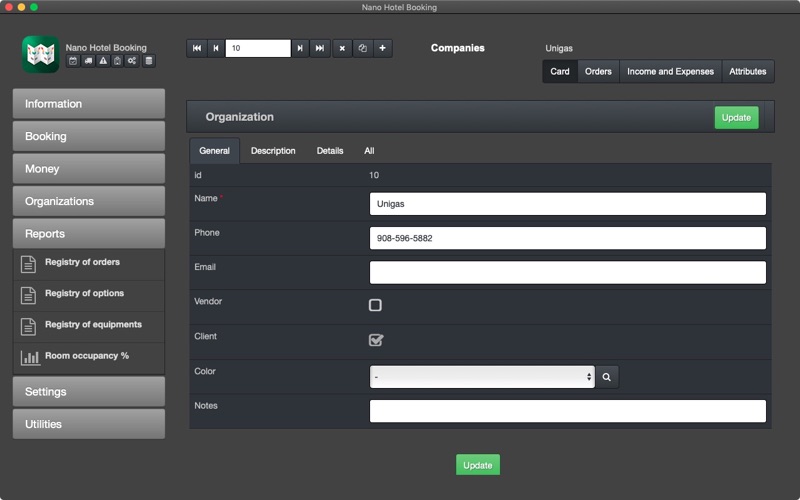Expand the Reports sidebar section
Image resolution: width=800 pixels, height=500 pixels.
(89, 234)
